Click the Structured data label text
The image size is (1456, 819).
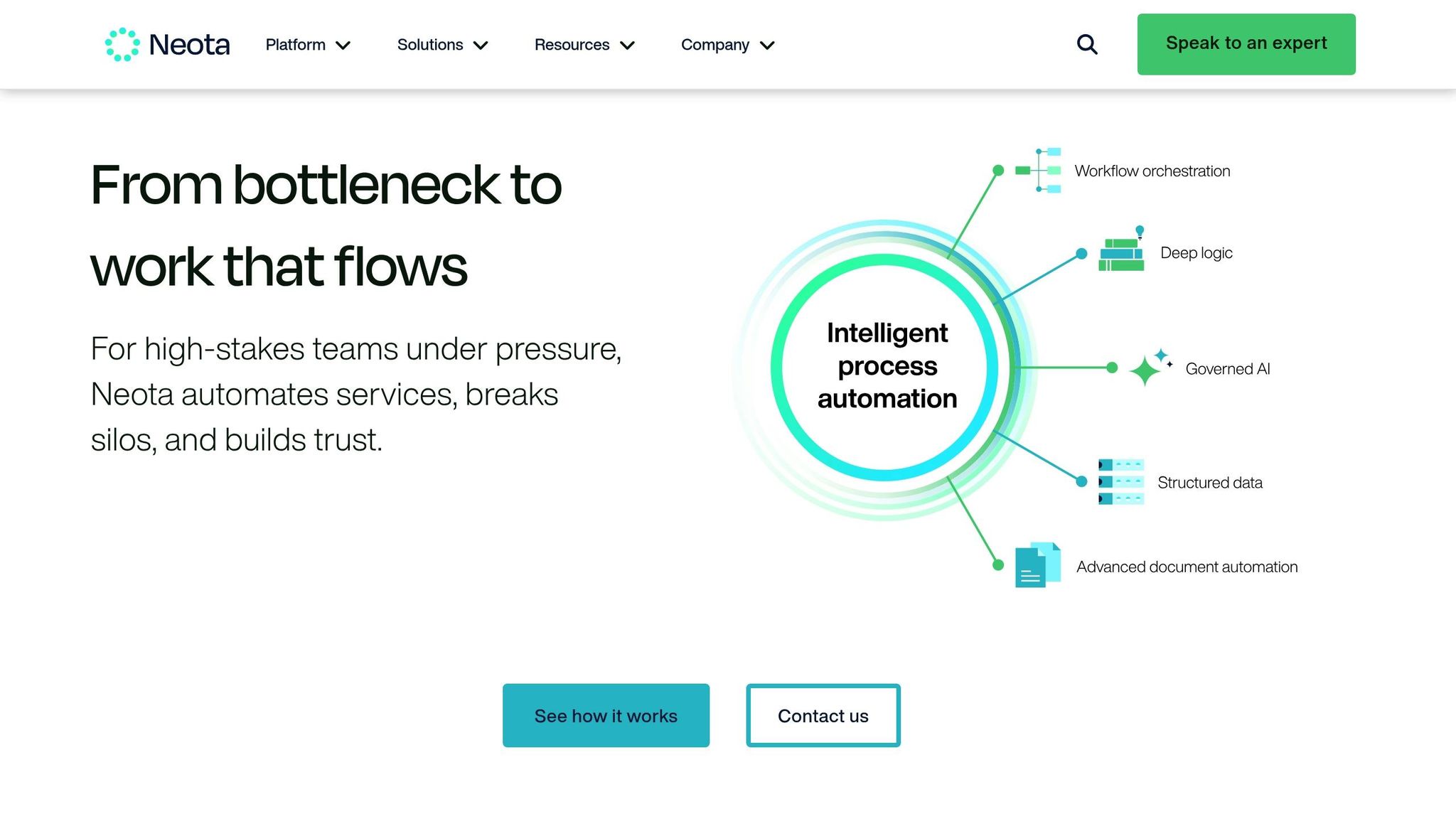coord(1209,482)
